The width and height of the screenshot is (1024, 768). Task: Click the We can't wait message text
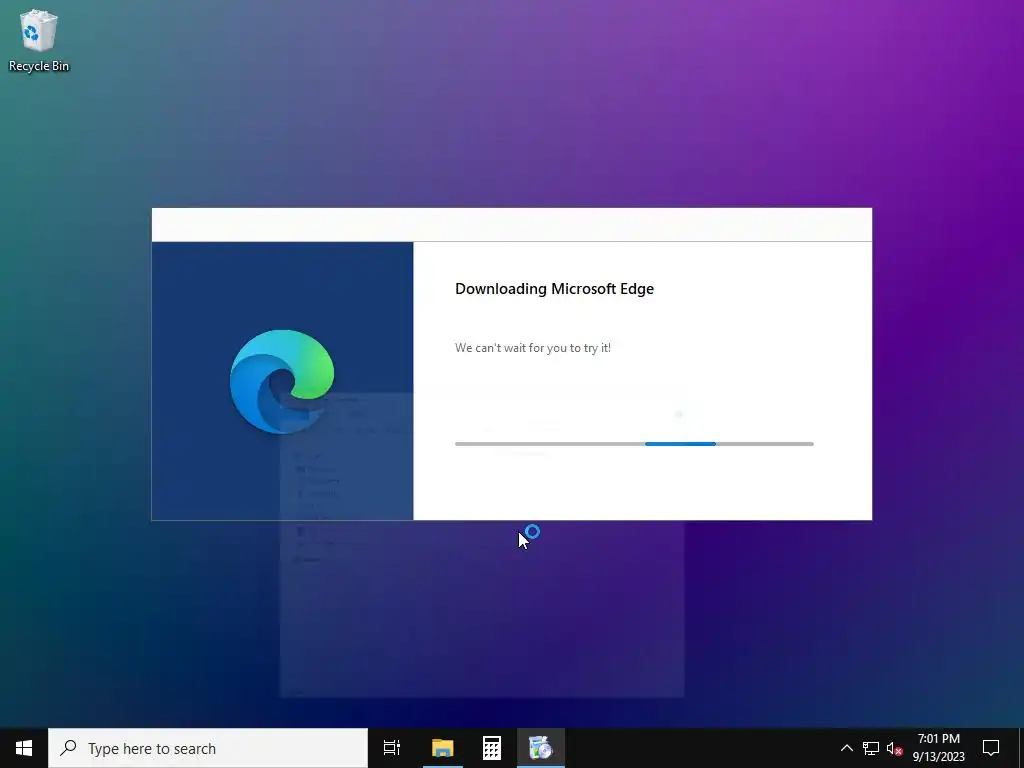533,348
